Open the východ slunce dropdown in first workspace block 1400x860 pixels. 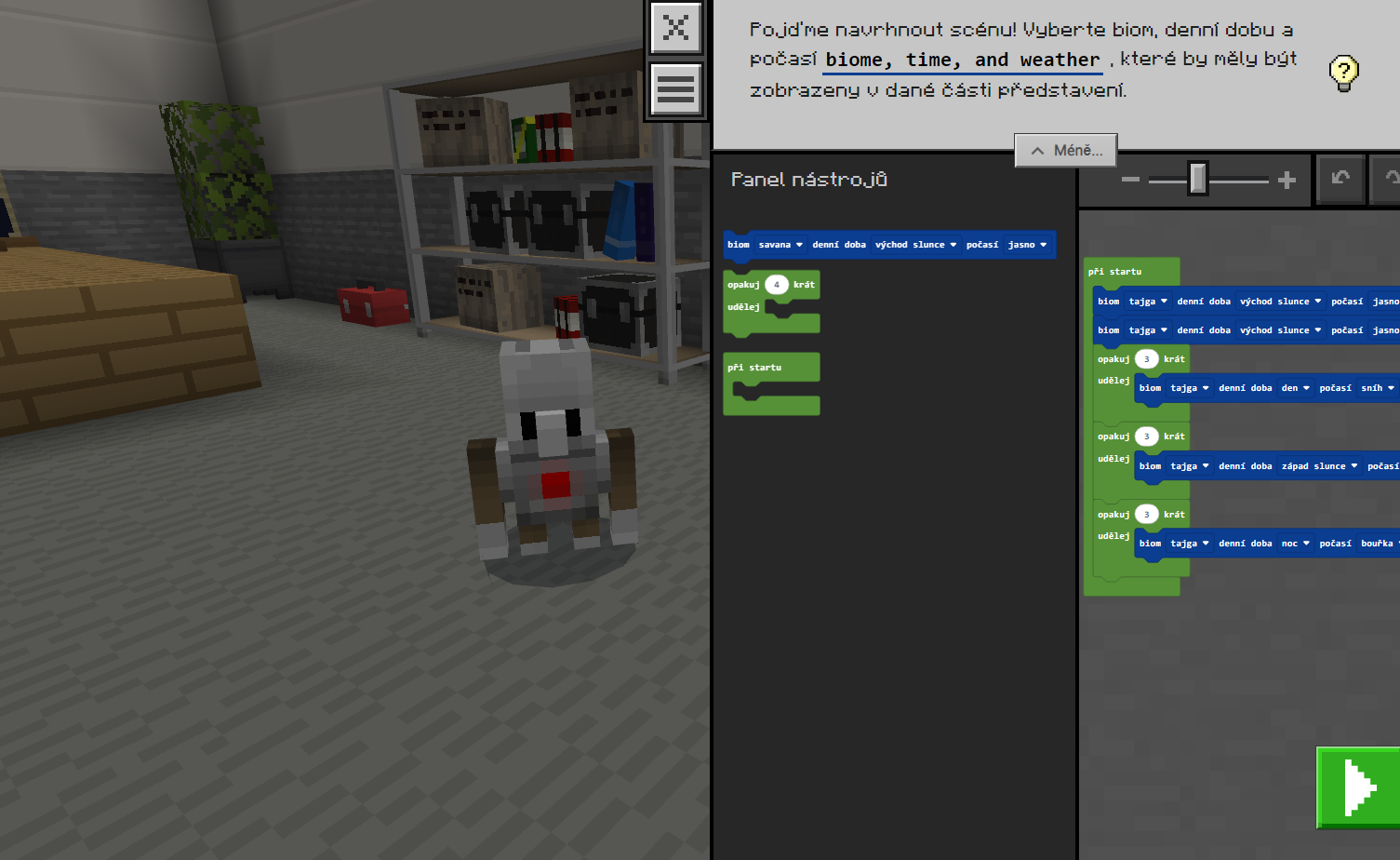click(x=1280, y=302)
